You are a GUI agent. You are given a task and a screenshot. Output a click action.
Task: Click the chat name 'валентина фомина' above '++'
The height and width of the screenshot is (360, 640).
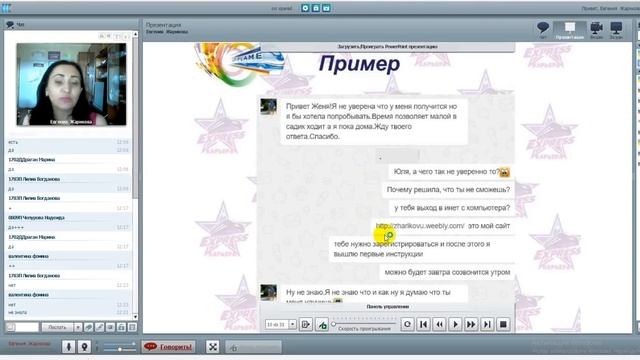click(28, 256)
